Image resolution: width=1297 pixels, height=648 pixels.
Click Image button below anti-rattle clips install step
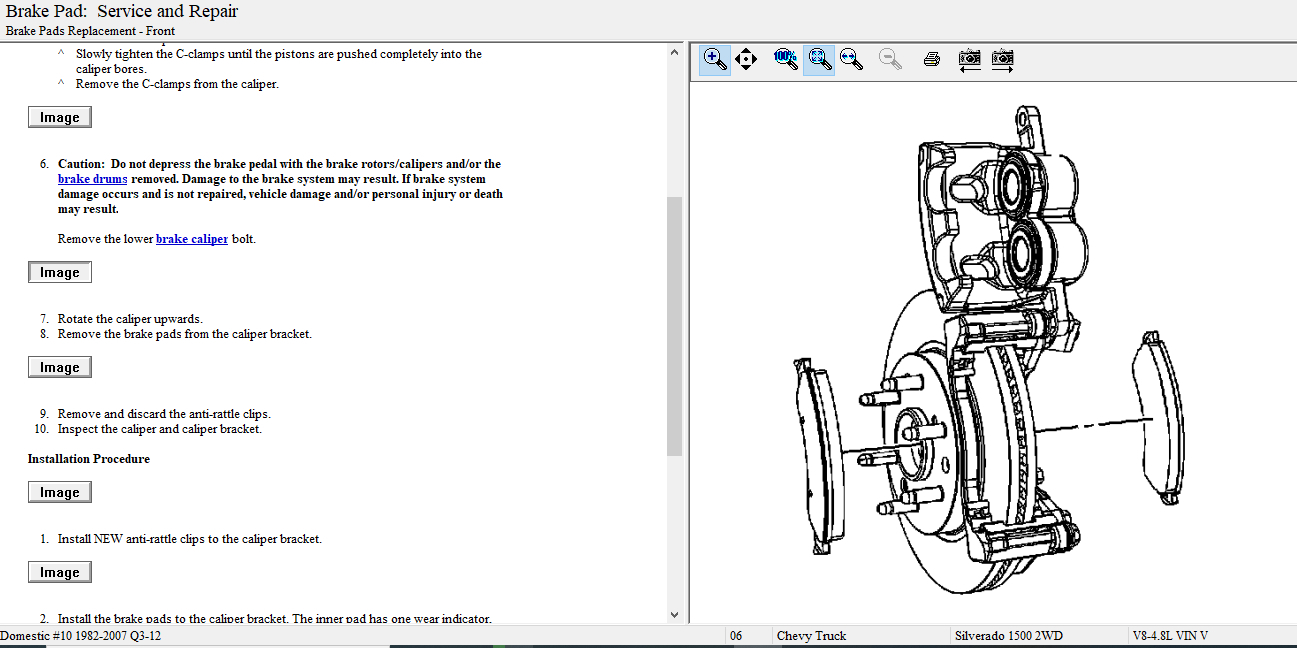(x=60, y=572)
